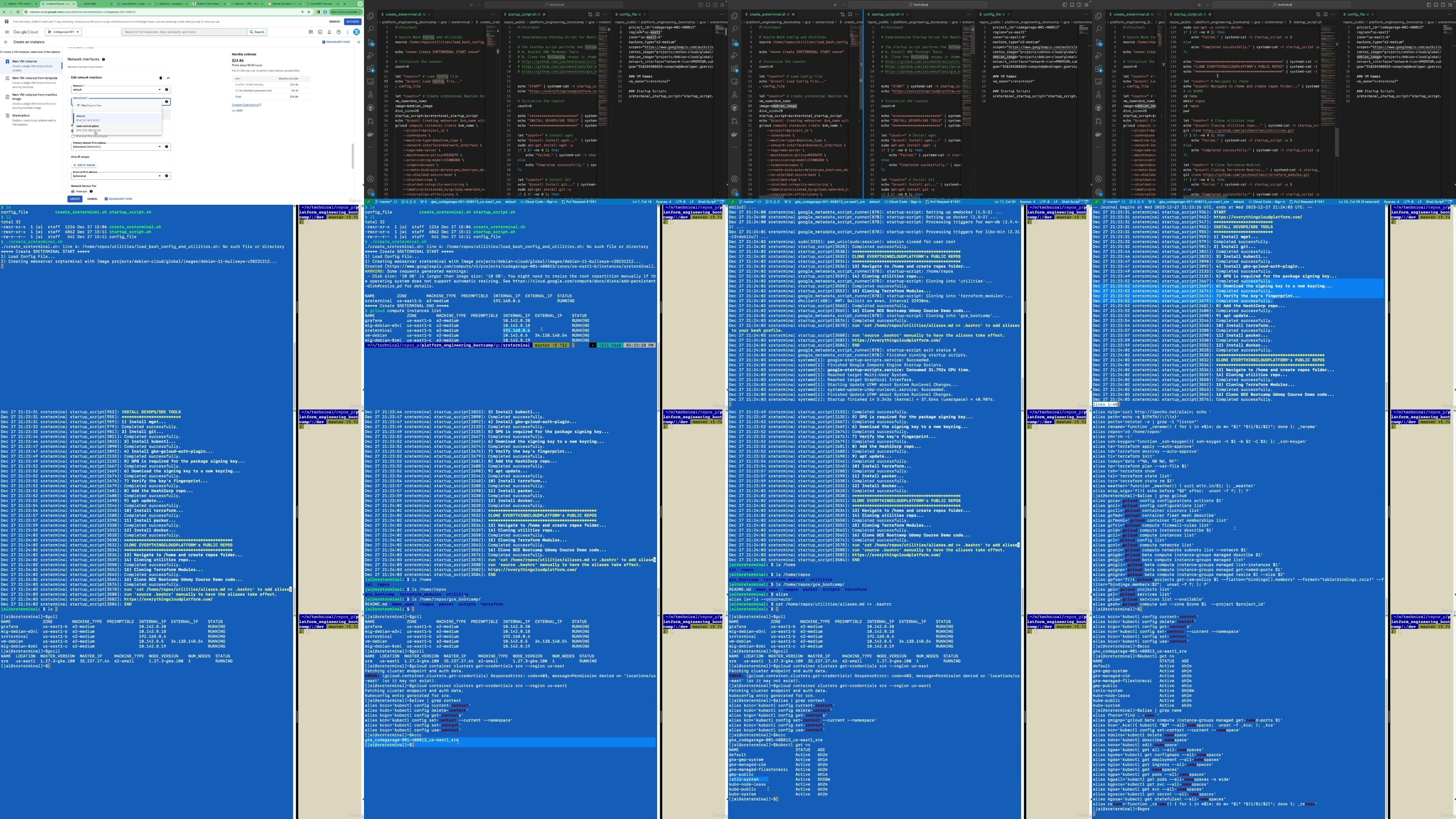The width and height of the screenshot is (1456, 819).
Task: Open the codegarage-001 project selector dropdown
Action: click(63, 32)
